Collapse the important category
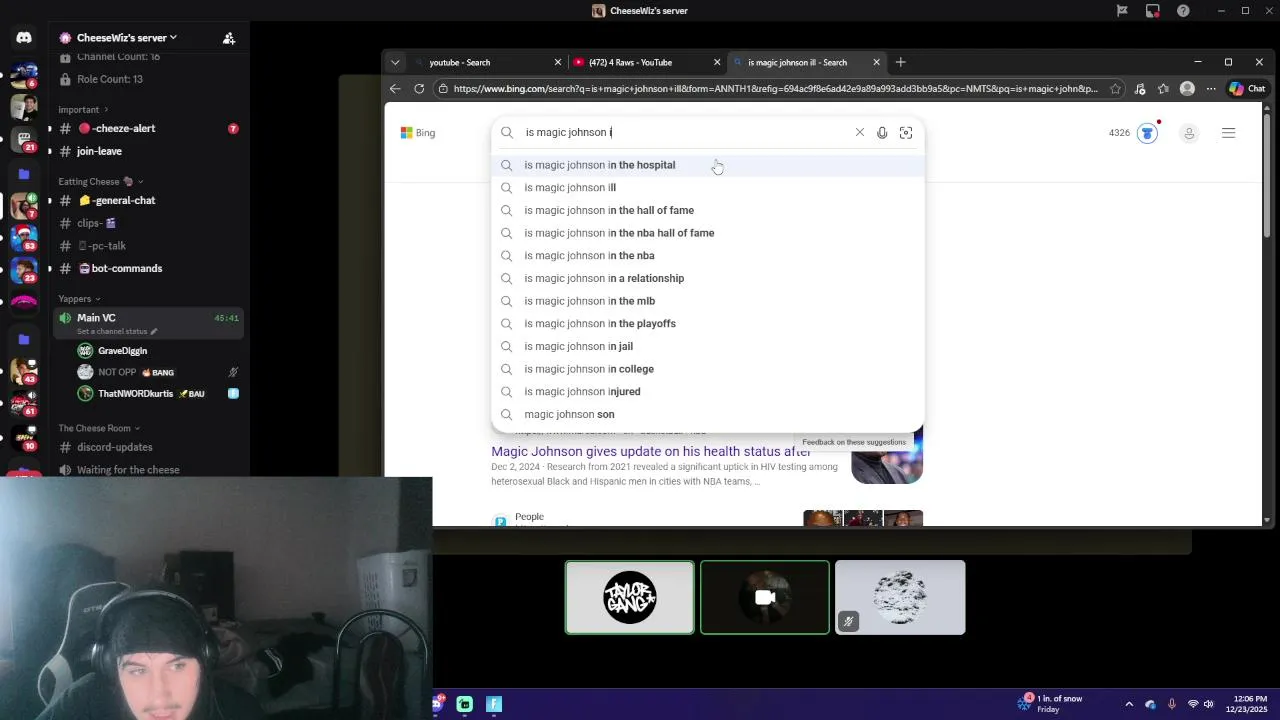Image resolution: width=1280 pixels, height=720 pixels. [x=83, y=109]
